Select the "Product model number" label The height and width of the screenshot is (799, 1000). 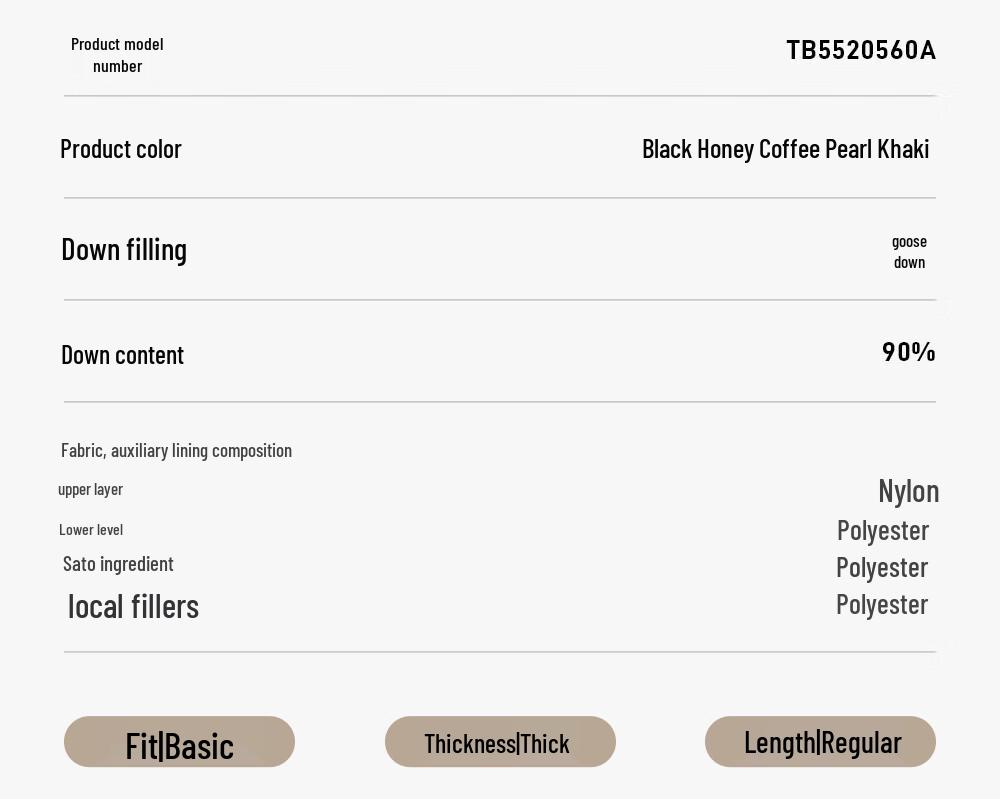117,55
